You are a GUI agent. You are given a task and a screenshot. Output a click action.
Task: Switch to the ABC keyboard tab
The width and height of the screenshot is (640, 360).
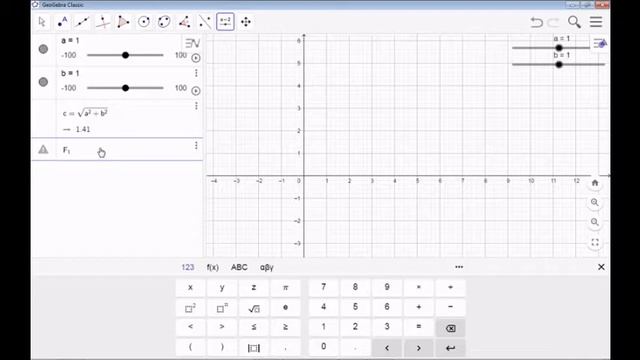tap(239, 267)
